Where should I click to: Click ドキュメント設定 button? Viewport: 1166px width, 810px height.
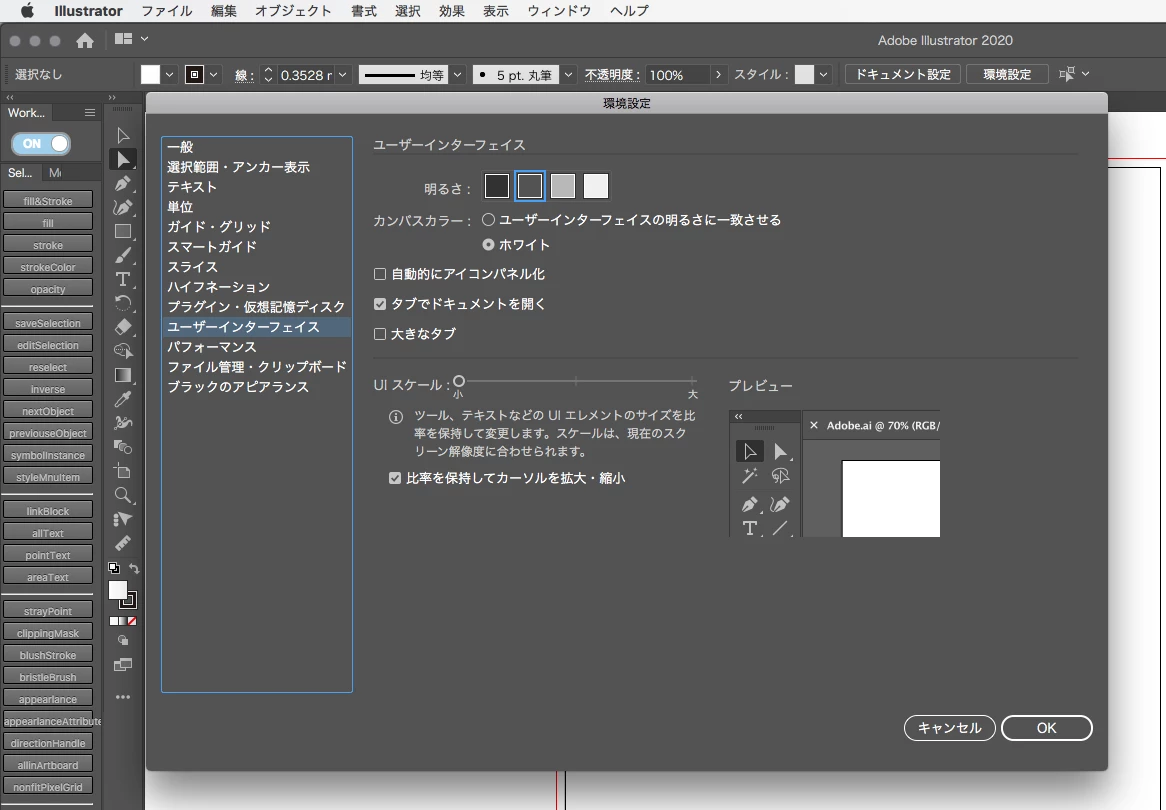point(903,74)
